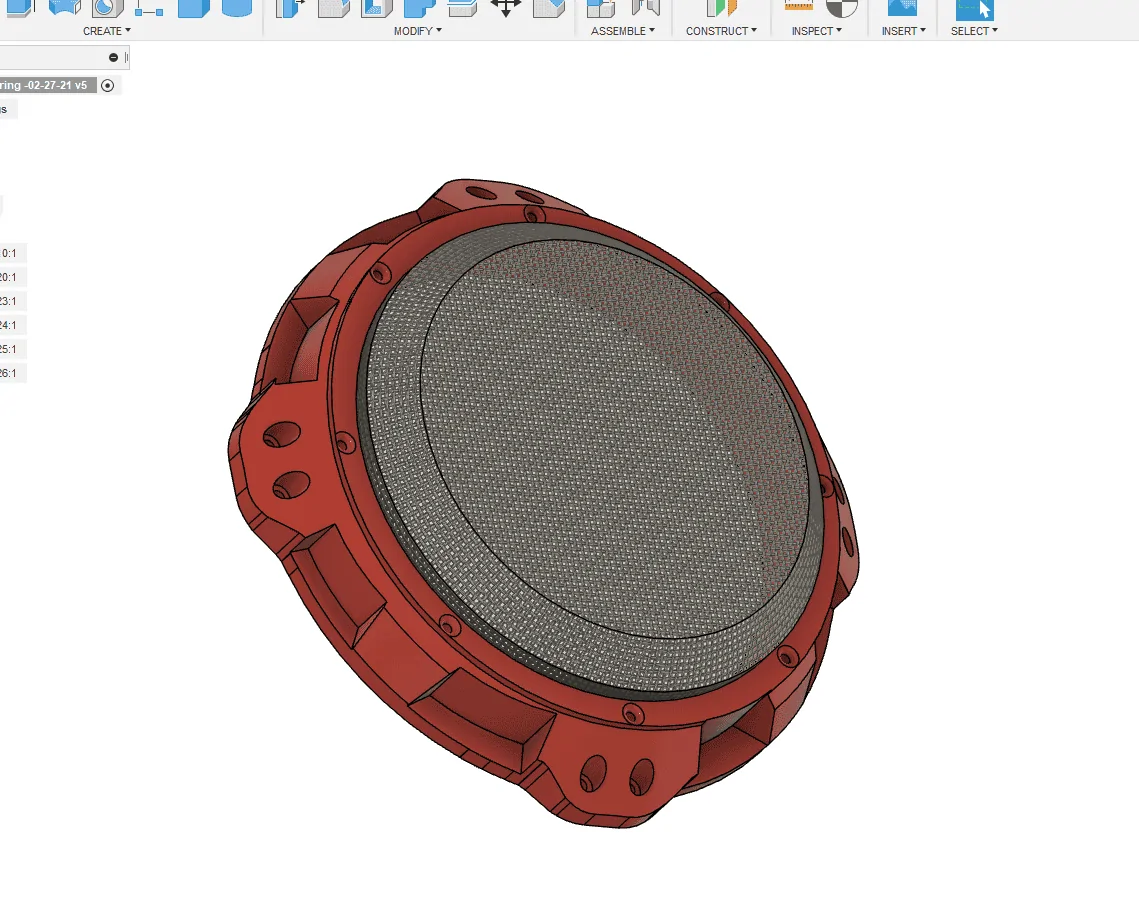Select the Box primitive tool
Viewport: 1139px width, 898px height.
tap(194, 7)
